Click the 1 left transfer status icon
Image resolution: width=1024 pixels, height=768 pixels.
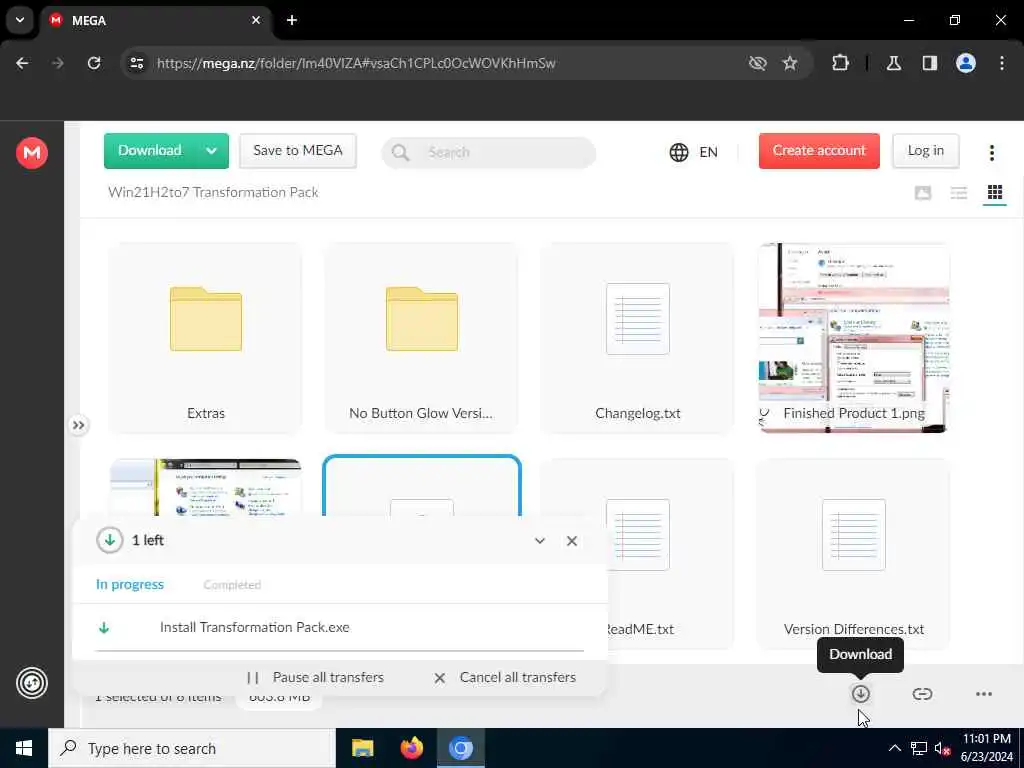coord(110,540)
